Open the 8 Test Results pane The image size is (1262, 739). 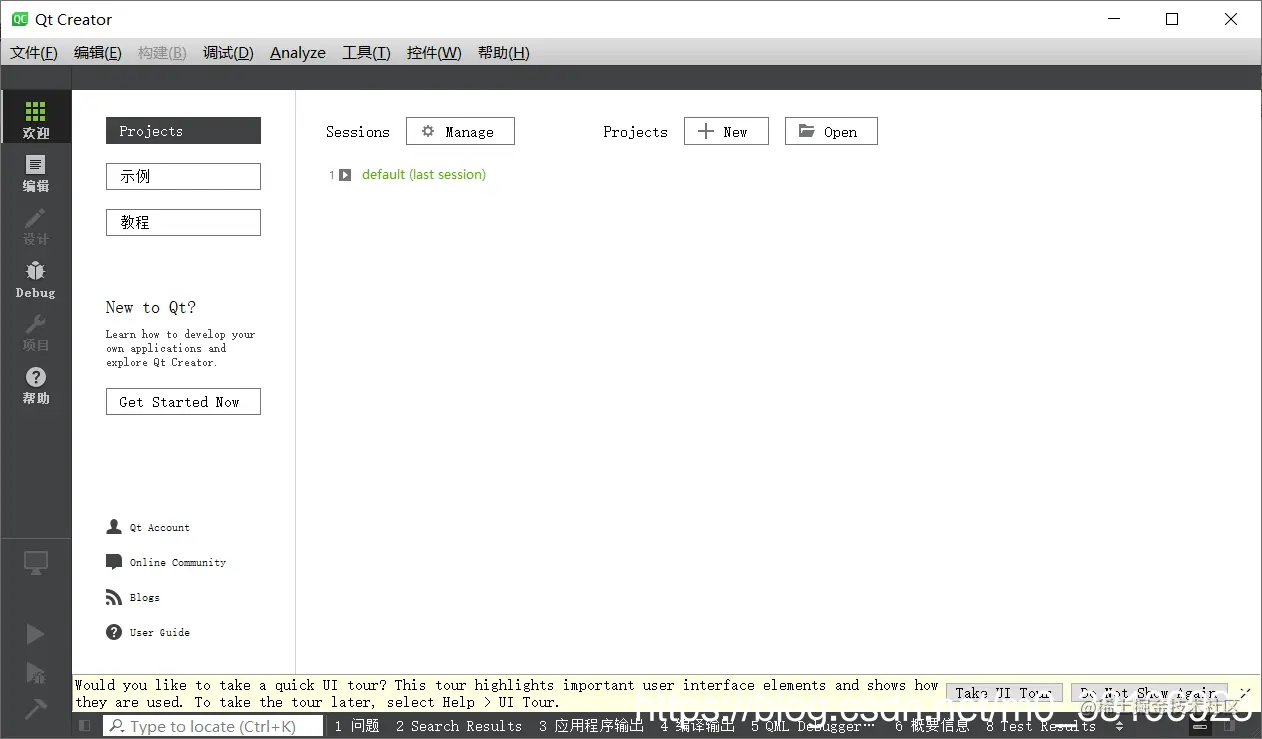(x=1041, y=726)
